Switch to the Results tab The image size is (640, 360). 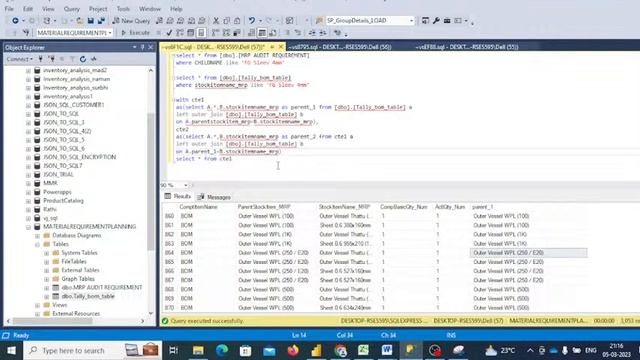(x=178, y=196)
